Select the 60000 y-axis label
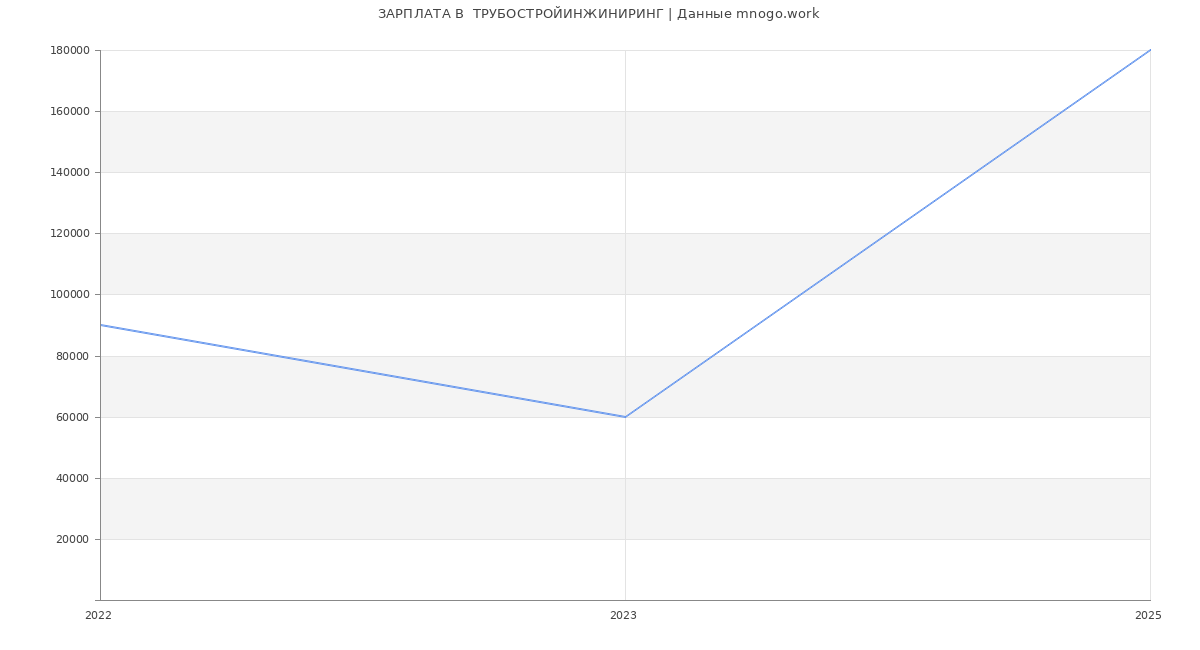The width and height of the screenshot is (1200, 650). [73, 417]
